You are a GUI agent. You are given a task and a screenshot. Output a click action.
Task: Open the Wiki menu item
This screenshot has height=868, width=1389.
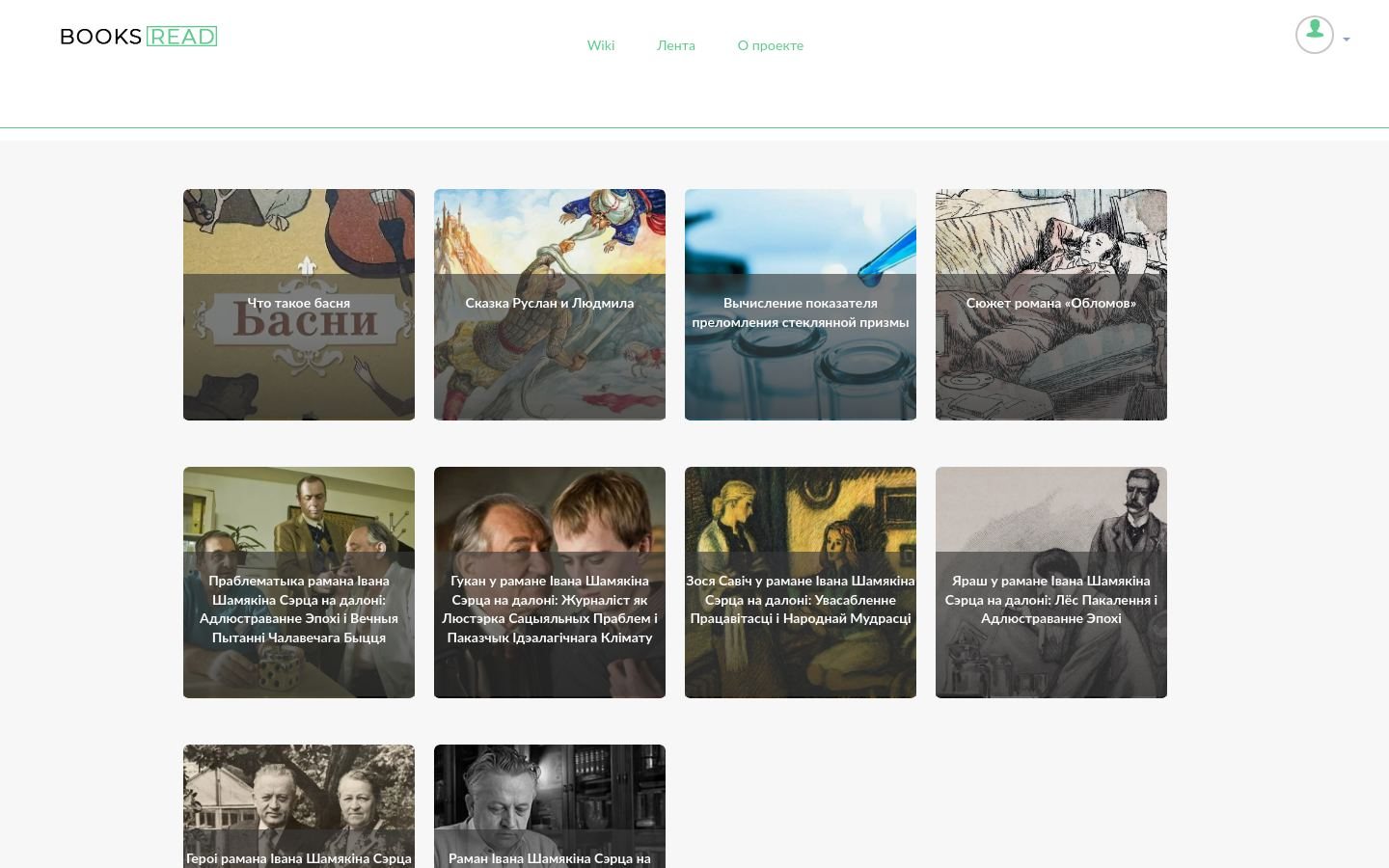click(x=601, y=45)
